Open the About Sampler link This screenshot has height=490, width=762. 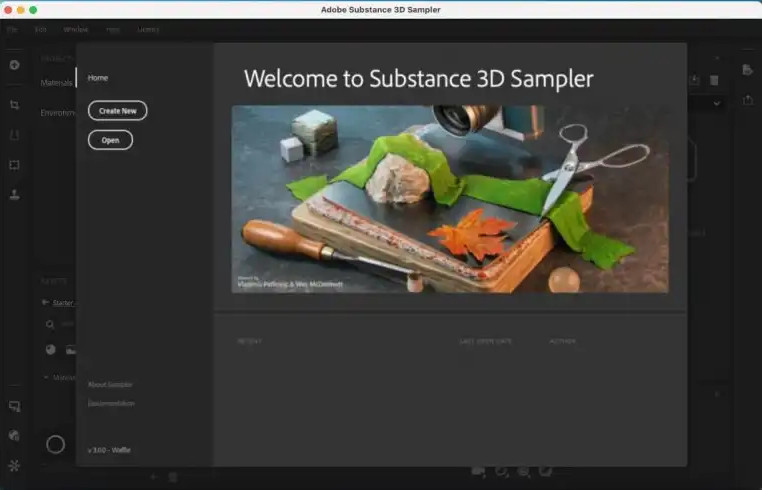tap(110, 385)
